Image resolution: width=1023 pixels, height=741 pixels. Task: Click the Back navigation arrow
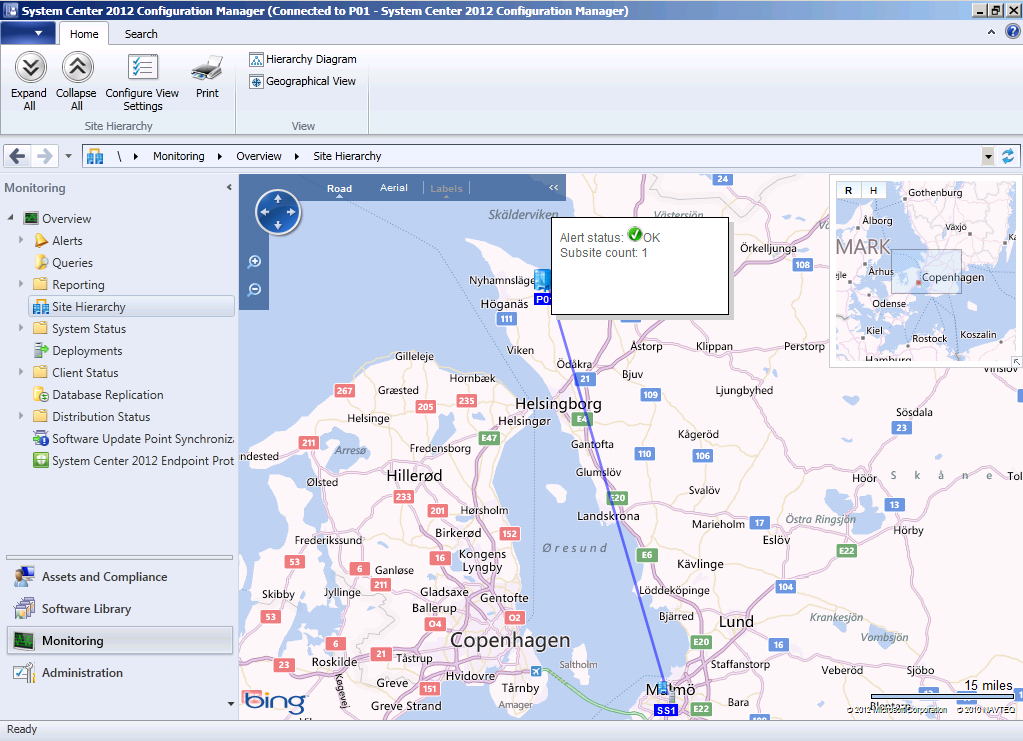(x=18, y=156)
